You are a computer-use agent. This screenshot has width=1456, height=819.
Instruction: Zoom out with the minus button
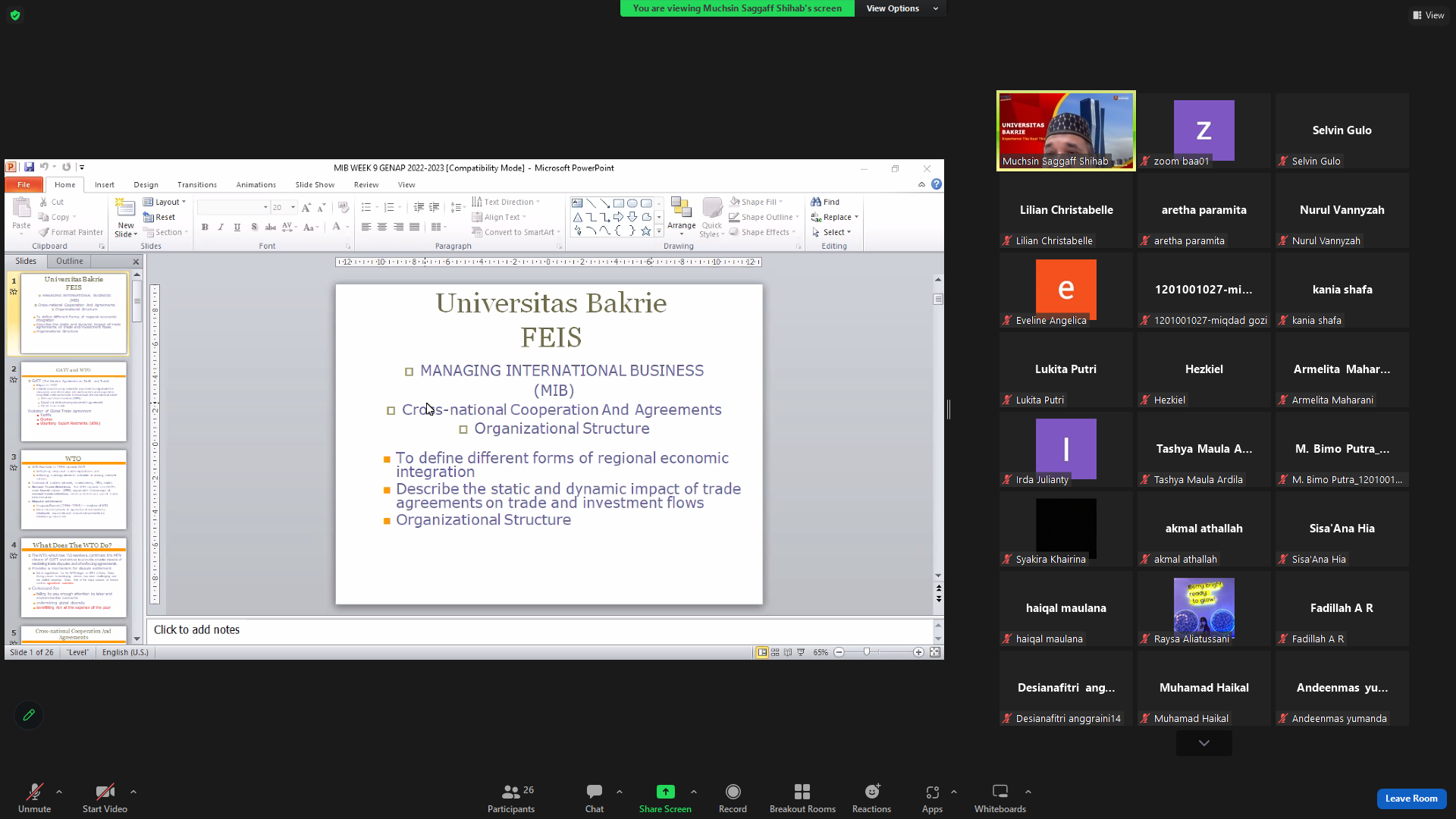coord(839,652)
